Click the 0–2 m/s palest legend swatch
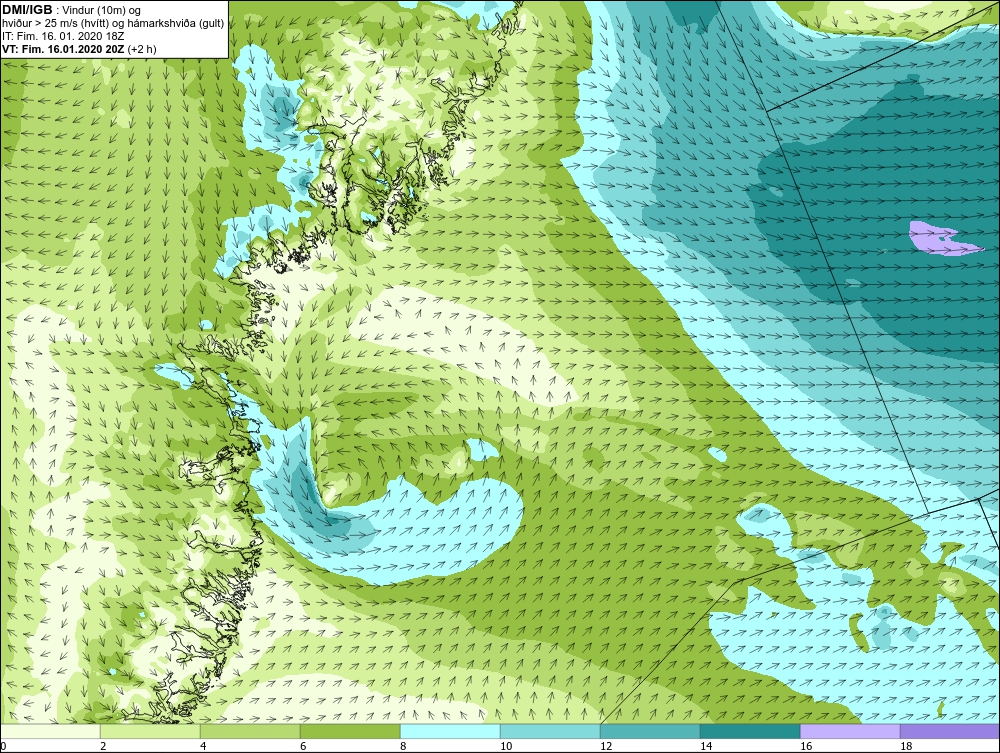1000x753 pixels. [x=50, y=731]
